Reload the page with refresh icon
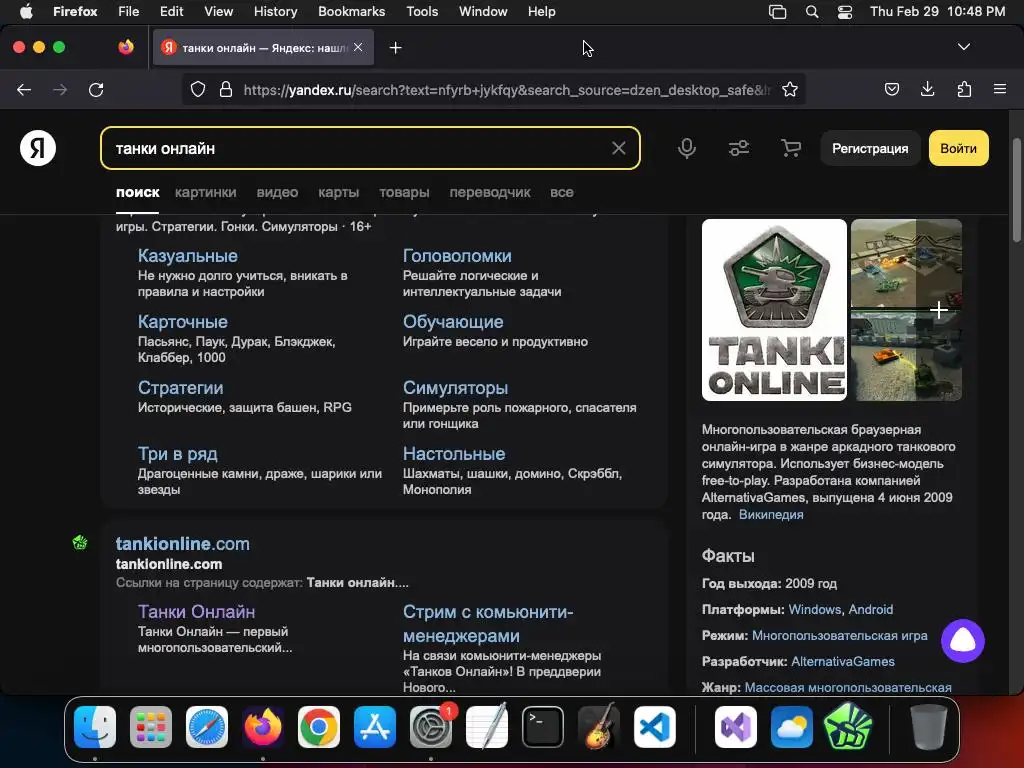The width and height of the screenshot is (1024, 768). [96, 89]
